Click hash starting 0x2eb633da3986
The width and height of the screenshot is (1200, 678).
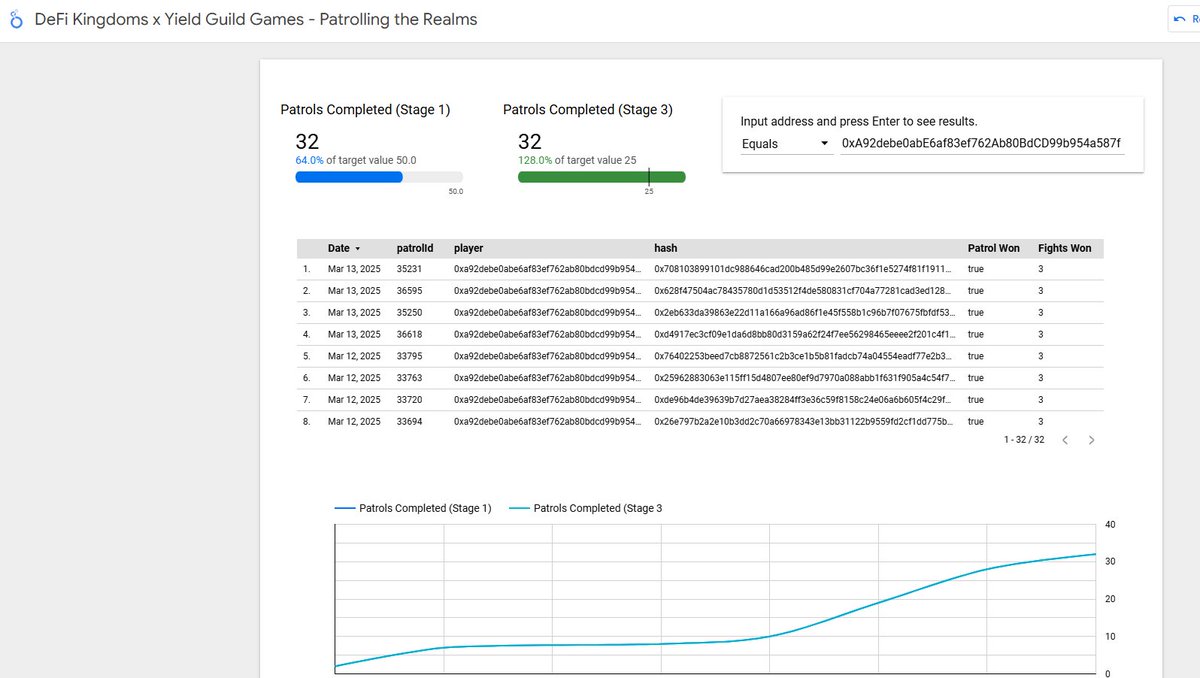[804, 313]
